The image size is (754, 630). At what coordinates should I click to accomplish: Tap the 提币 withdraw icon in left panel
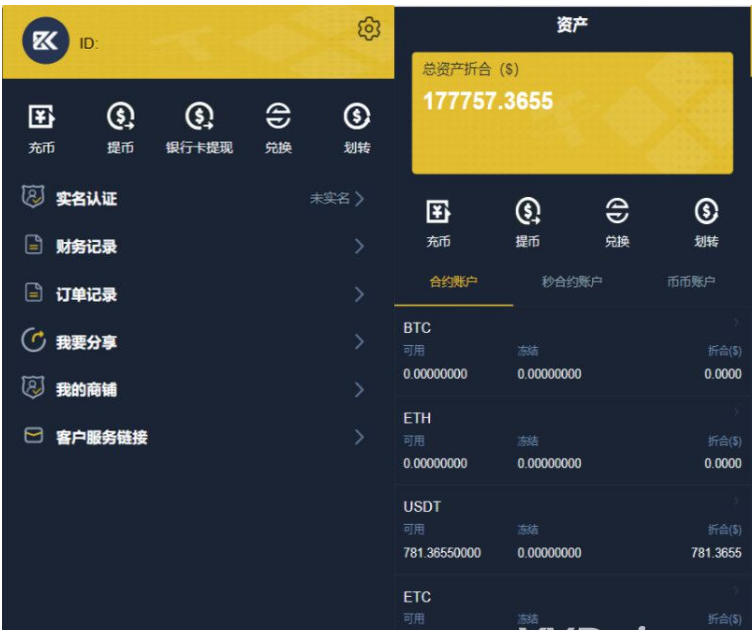(x=120, y=119)
